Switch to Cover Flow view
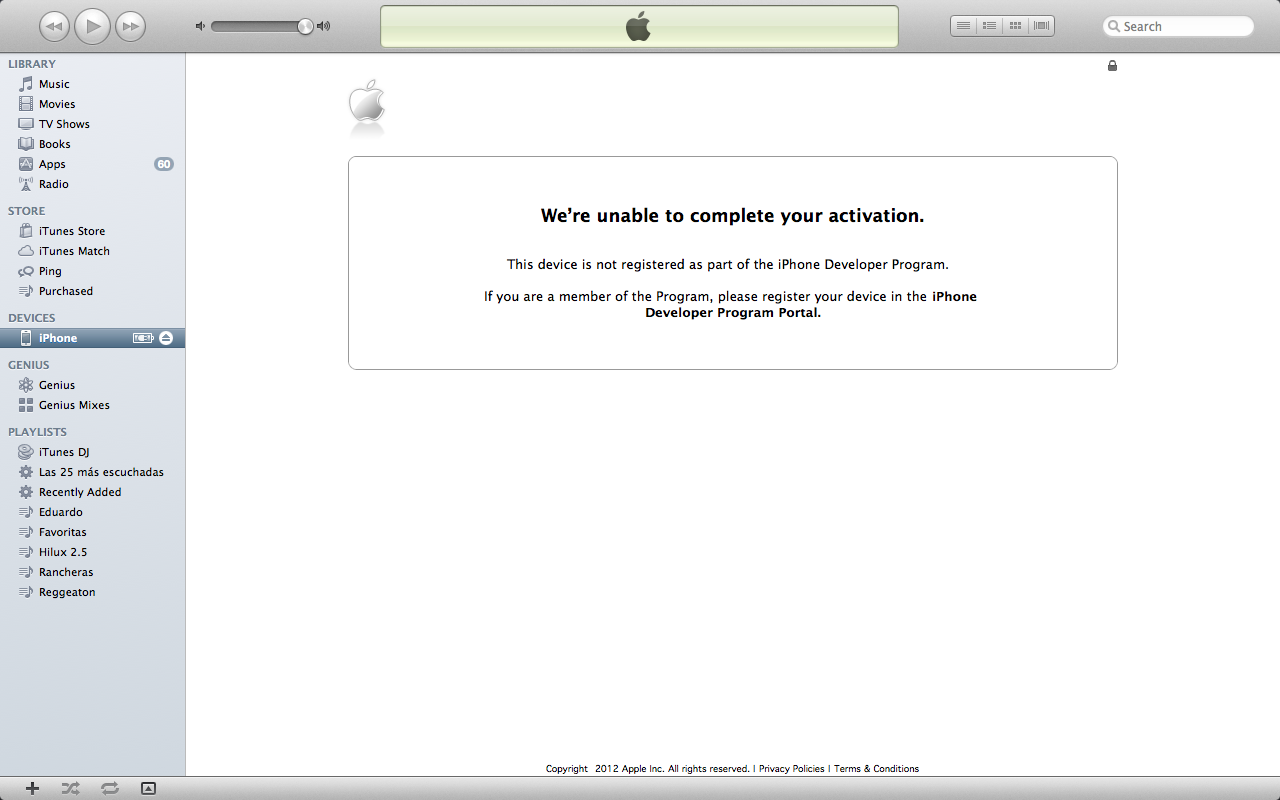 (1041, 26)
